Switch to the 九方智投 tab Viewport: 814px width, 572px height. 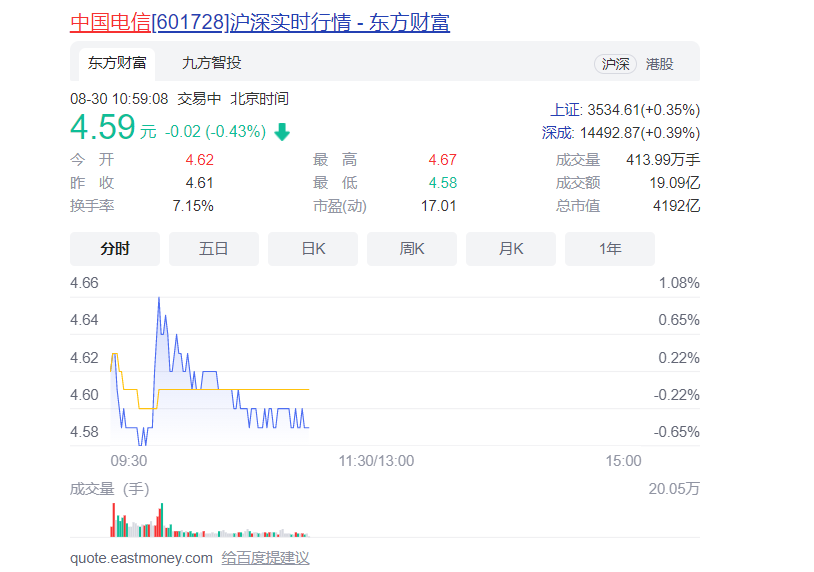pyautogui.click(x=211, y=63)
